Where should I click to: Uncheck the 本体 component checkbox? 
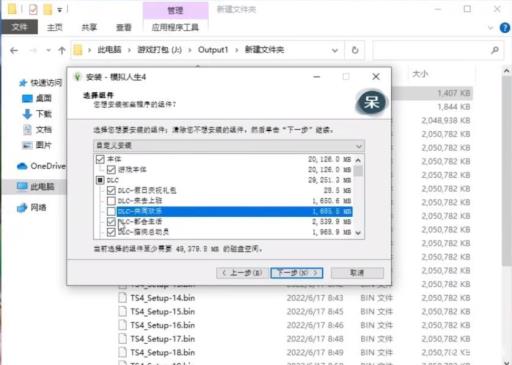[100, 159]
